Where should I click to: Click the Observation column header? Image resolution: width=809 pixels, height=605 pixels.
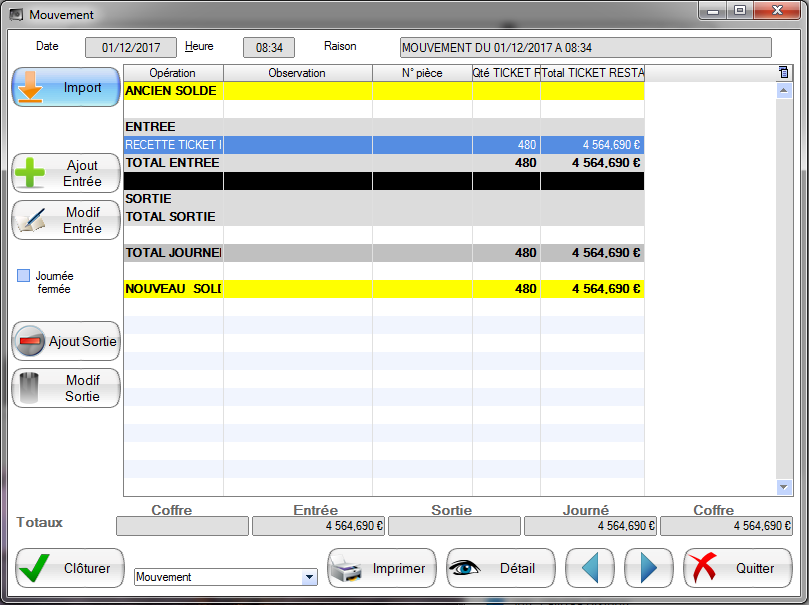click(x=297, y=73)
